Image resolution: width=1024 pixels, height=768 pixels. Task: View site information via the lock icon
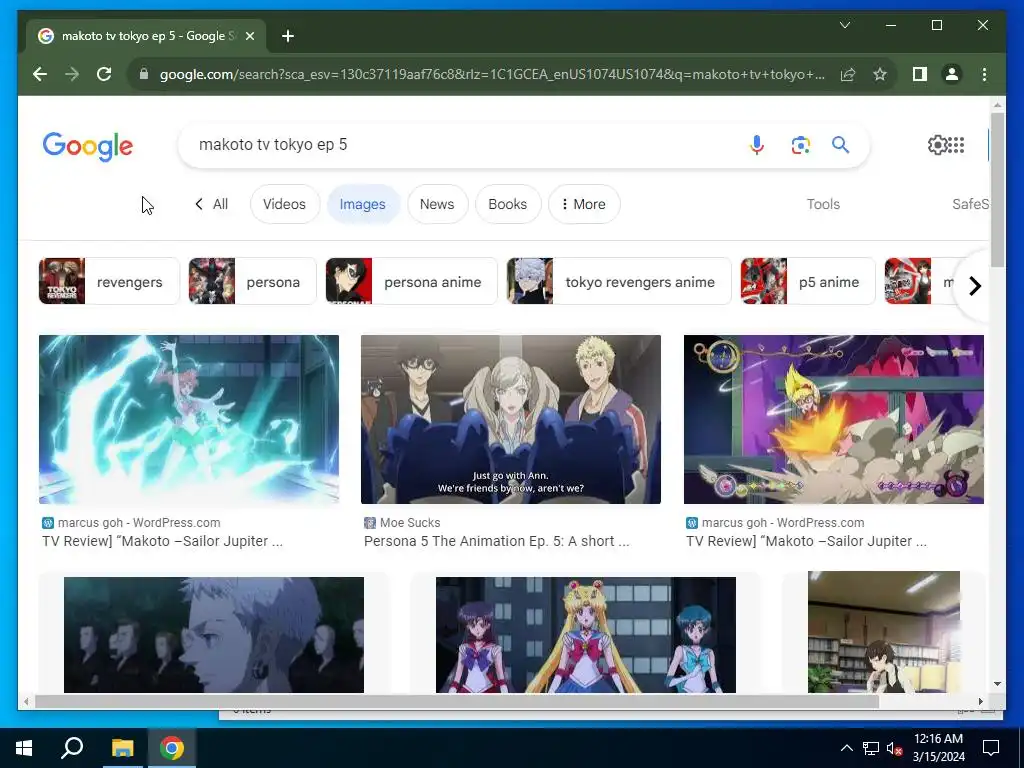(x=144, y=74)
